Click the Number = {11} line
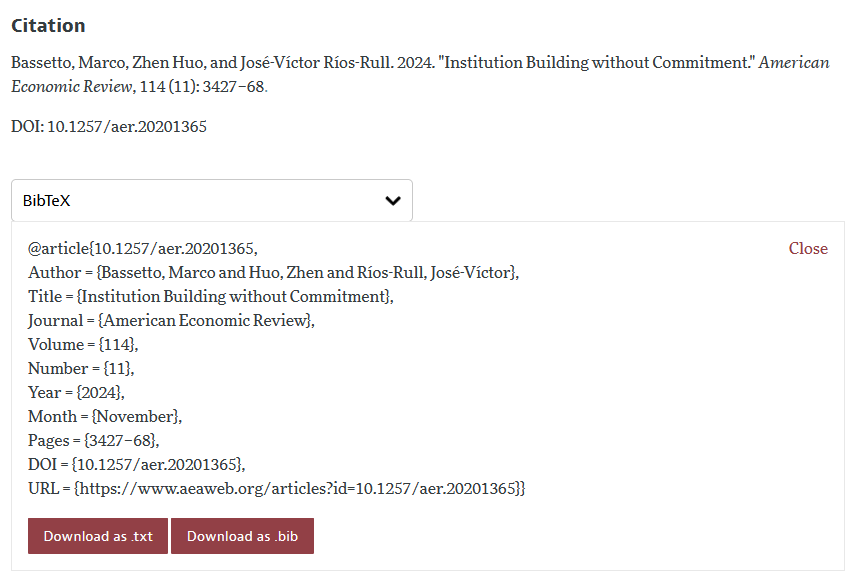 coord(81,368)
